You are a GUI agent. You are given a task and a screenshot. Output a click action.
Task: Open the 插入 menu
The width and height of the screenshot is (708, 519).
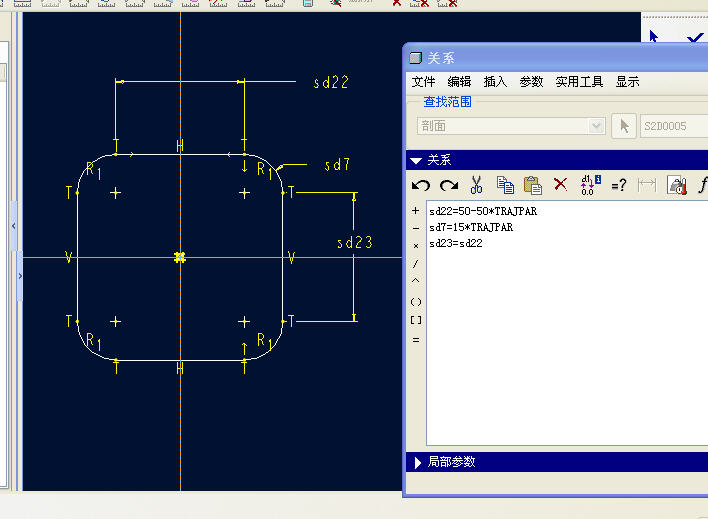coord(495,82)
